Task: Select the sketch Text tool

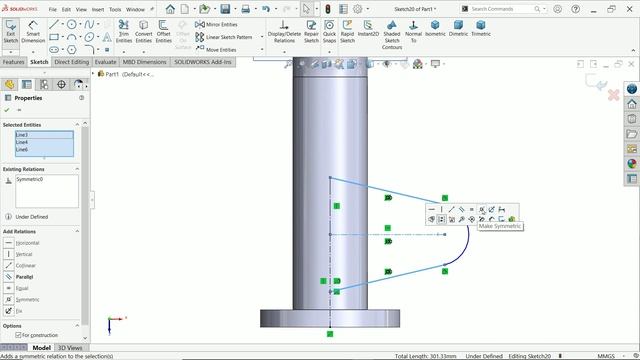Action: [107, 37]
